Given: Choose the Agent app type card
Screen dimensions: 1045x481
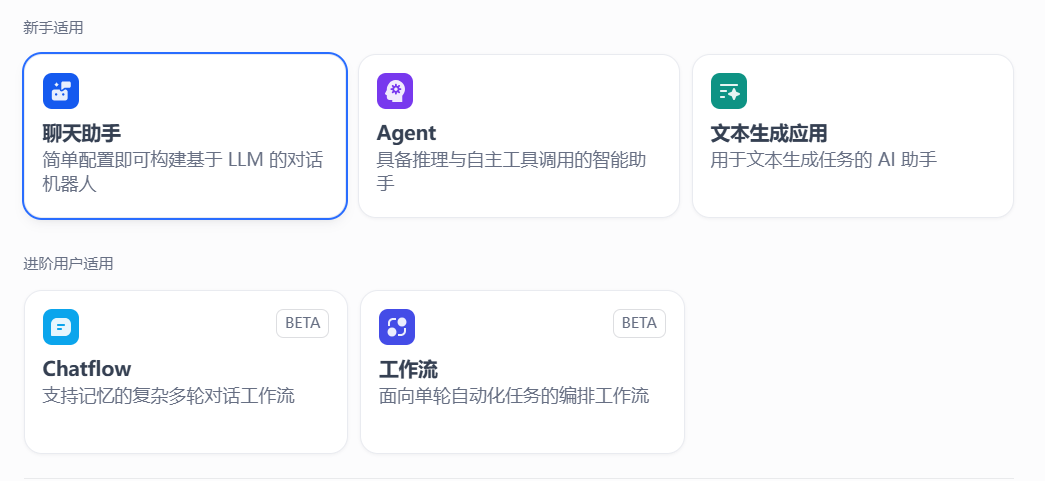Looking at the screenshot, I should [x=518, y=135].
